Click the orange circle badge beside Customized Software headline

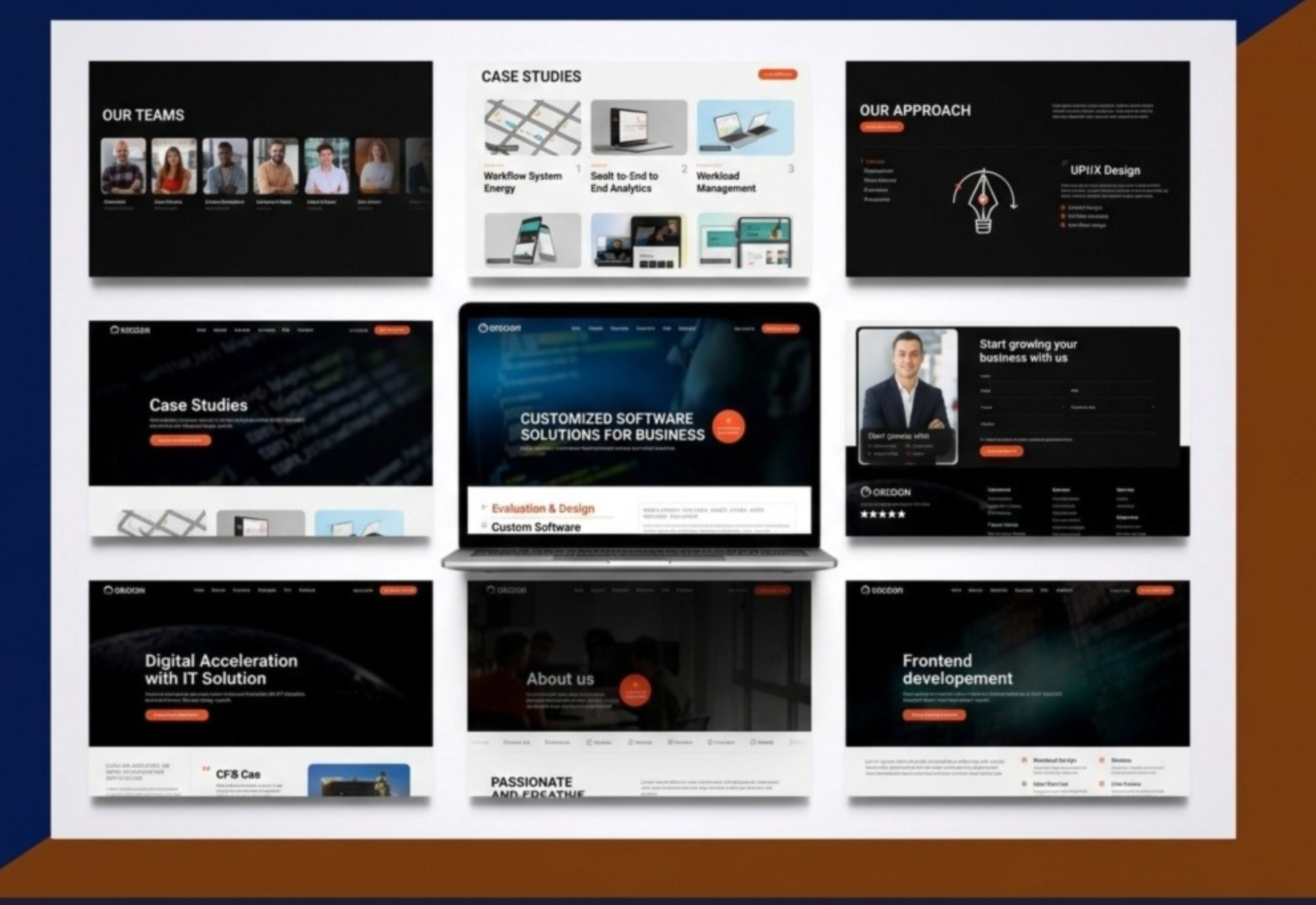pos(728,426)
